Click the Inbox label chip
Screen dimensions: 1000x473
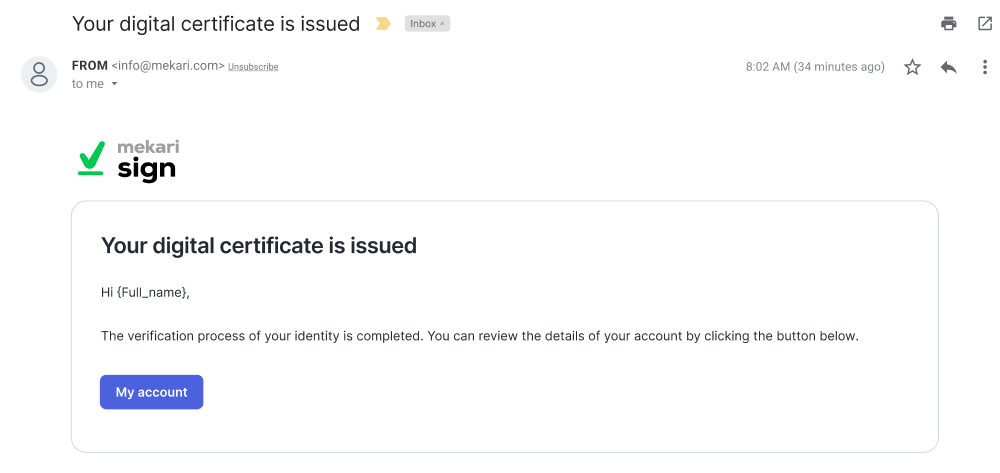pyautogui.click(x=423, y=24)
